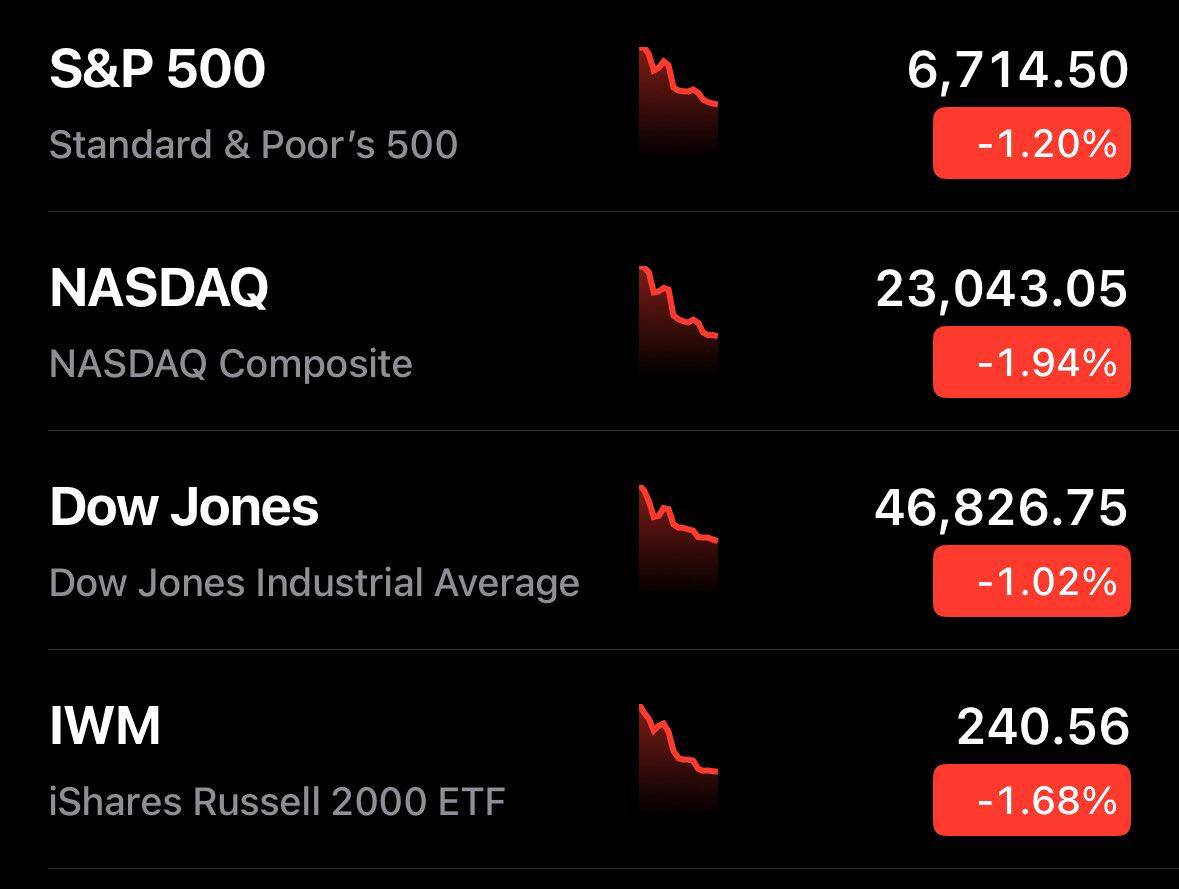
Task: Toggle the S&P 500 -1.20% change badge
Action: point(1031,144)
